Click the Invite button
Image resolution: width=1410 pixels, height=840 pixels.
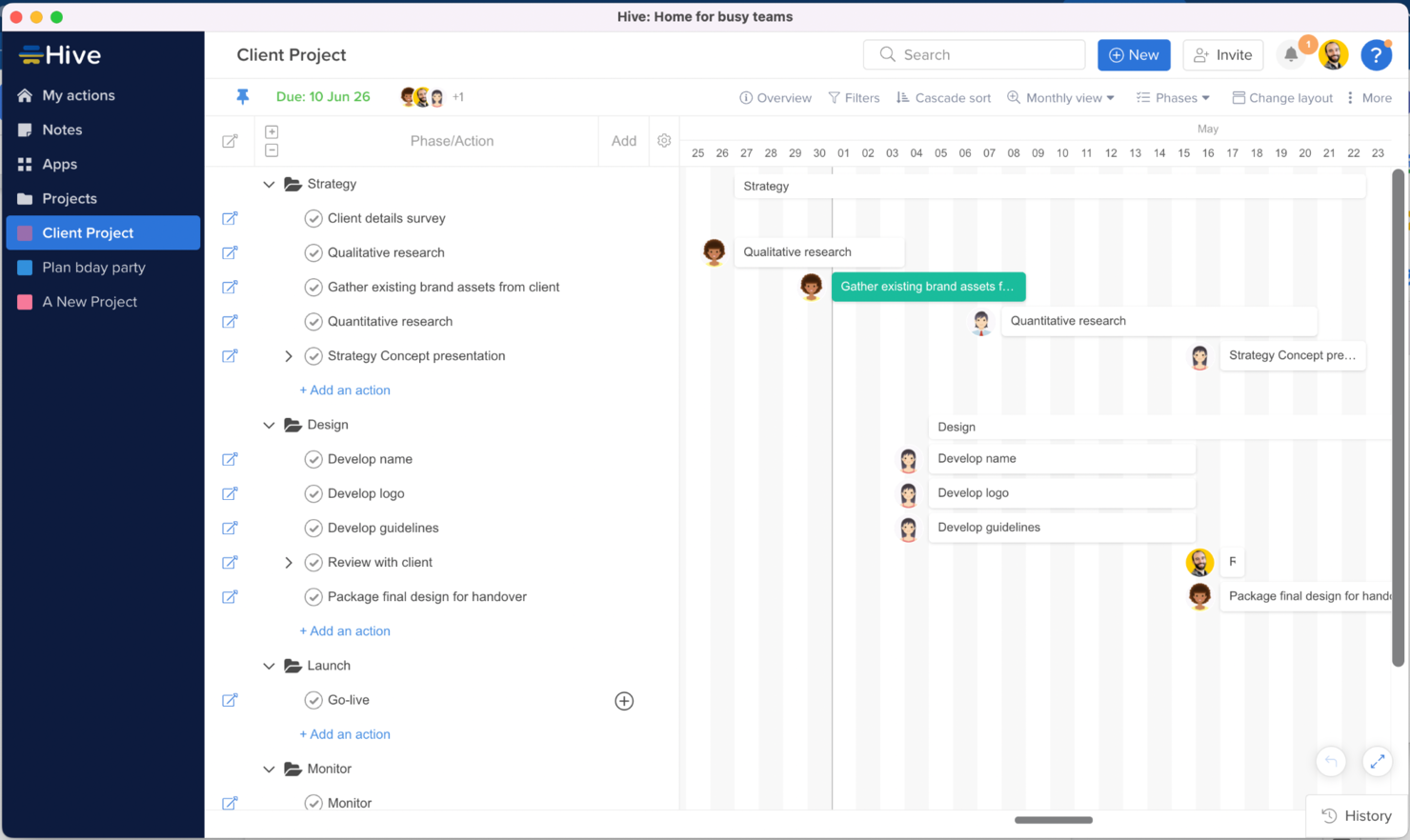click(1223, 55)
